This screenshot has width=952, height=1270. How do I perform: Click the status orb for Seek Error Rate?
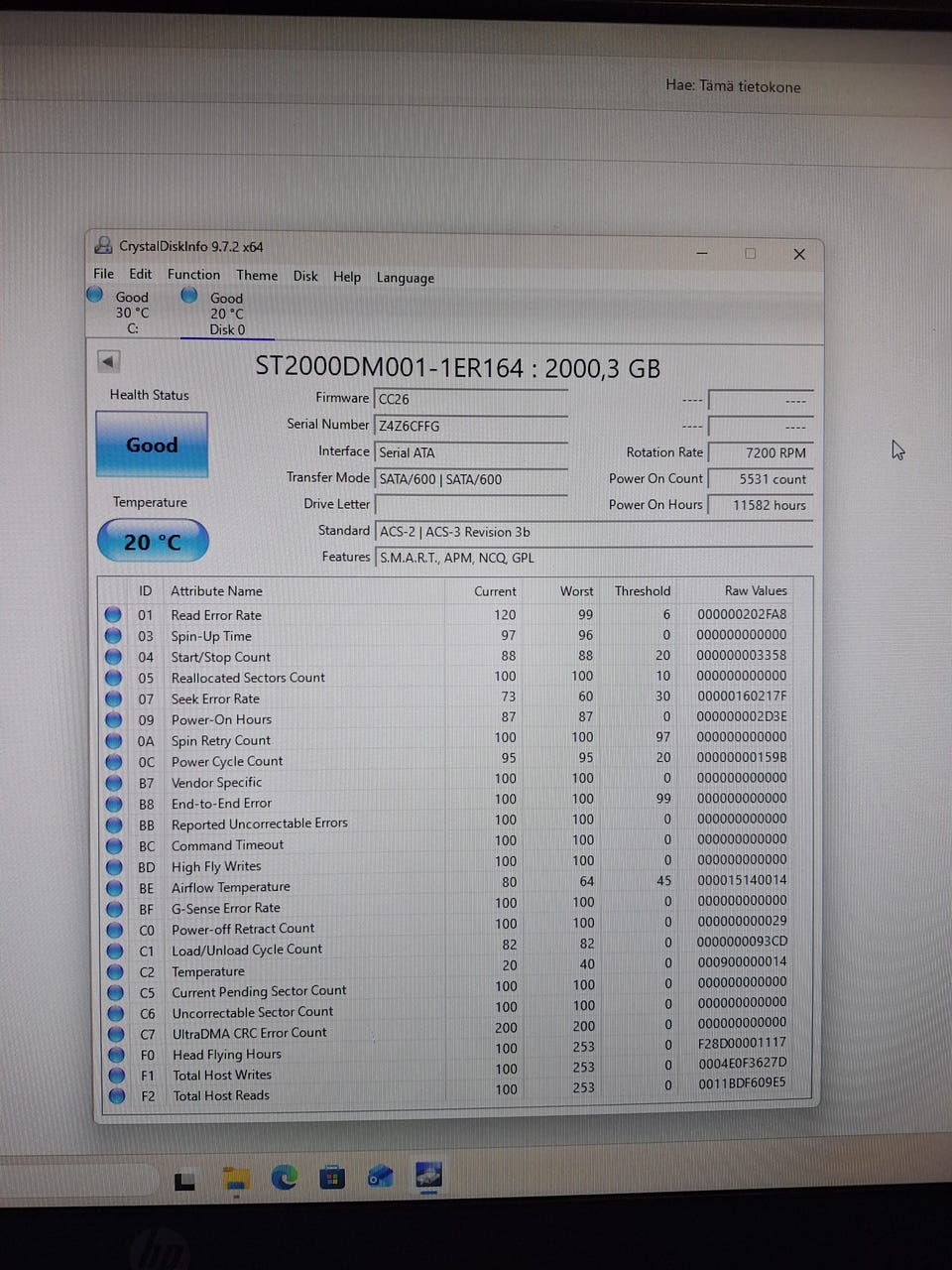click(x=113, y=698)
